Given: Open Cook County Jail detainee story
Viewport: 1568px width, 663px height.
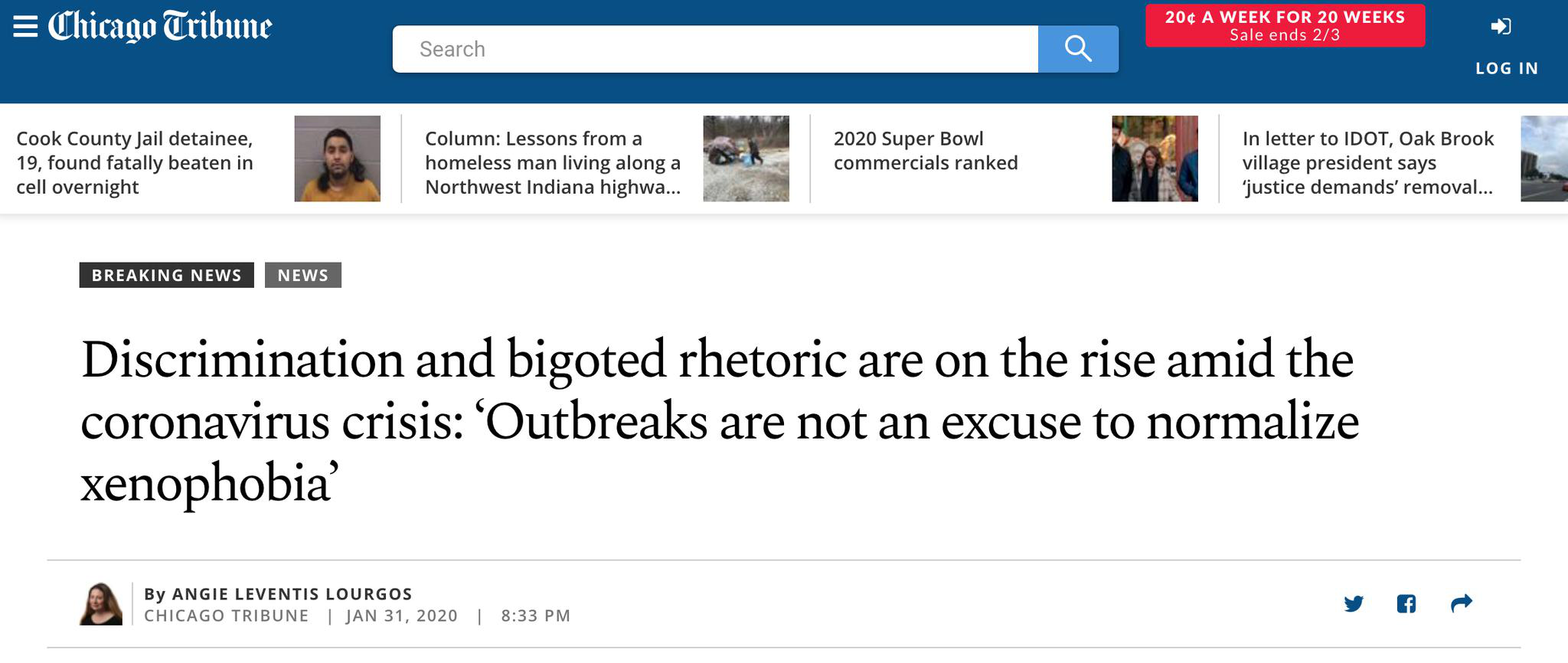Looking at the screenshot, I should point(135,162).
